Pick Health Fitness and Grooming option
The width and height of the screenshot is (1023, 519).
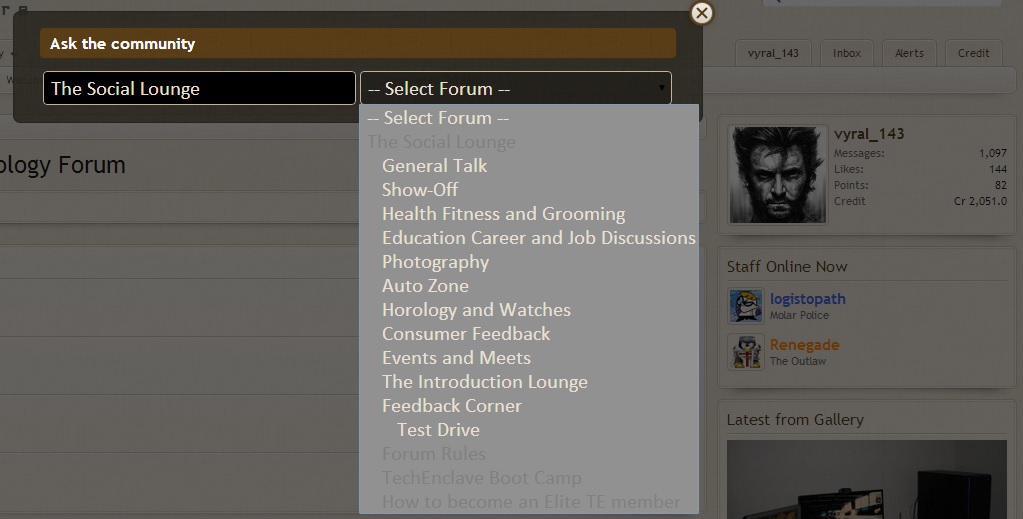pyautogui.click(x=503, y=214)
